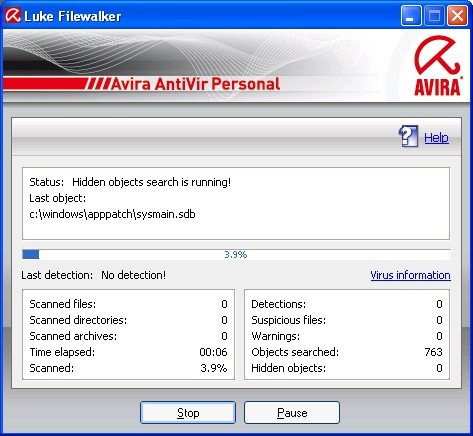The height and width of the screenshot is (436, 473).
Task: Click the 'Last detection:' label
Action: point(57,275)
